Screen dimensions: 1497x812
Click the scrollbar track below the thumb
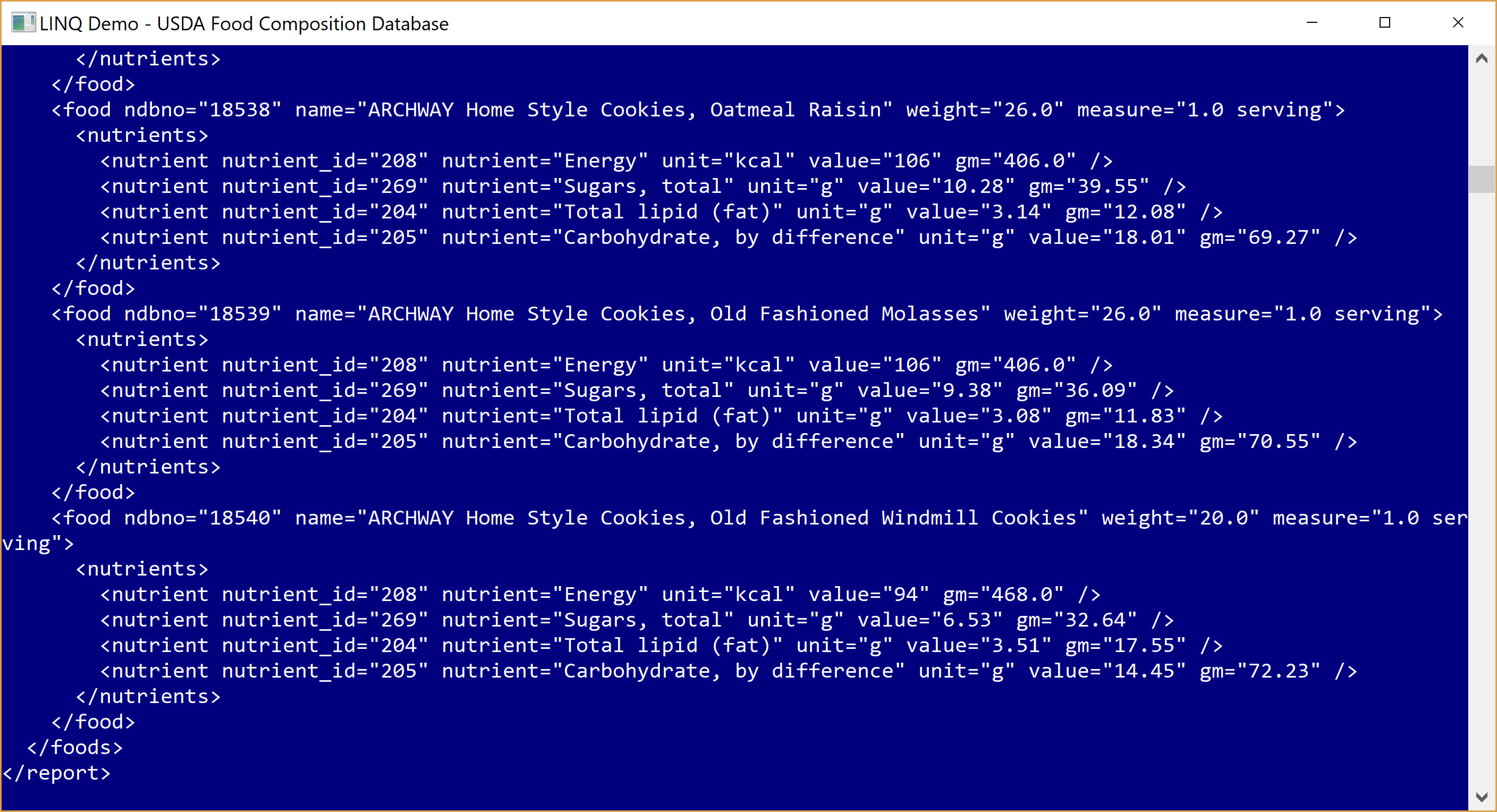(x=1481, y=488)
